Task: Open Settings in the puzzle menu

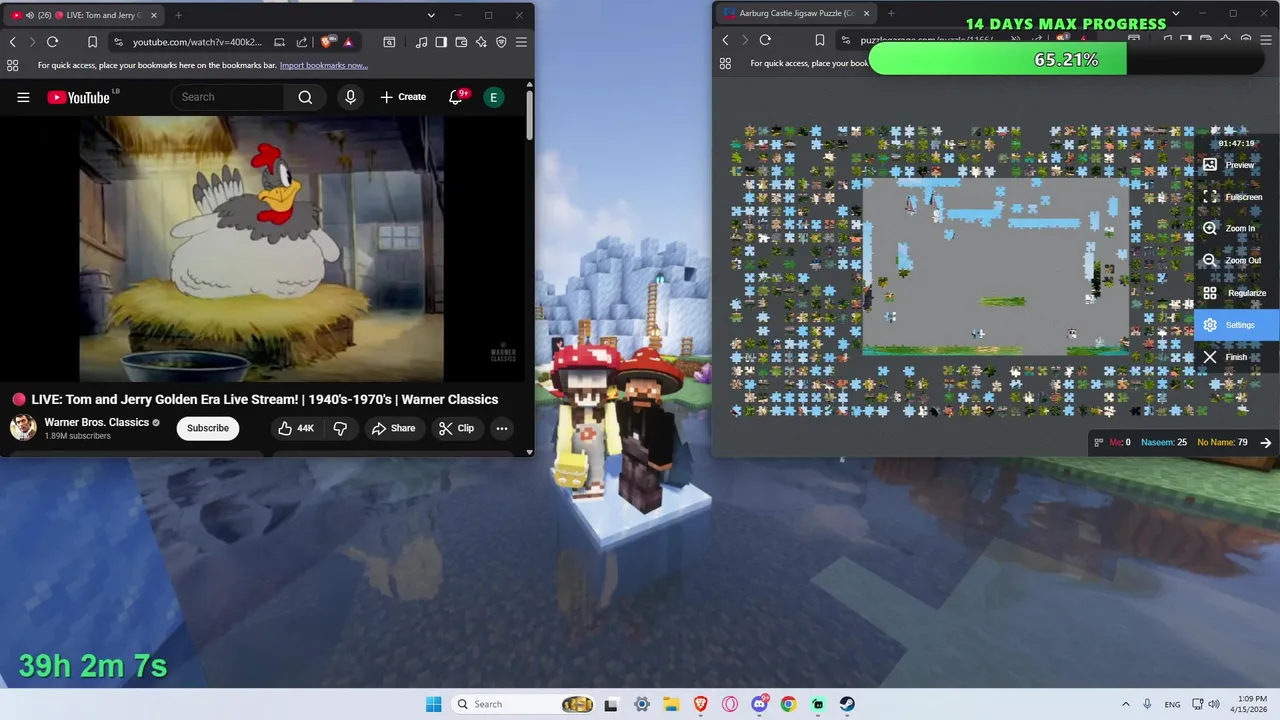Action: tap(1238, 325)
